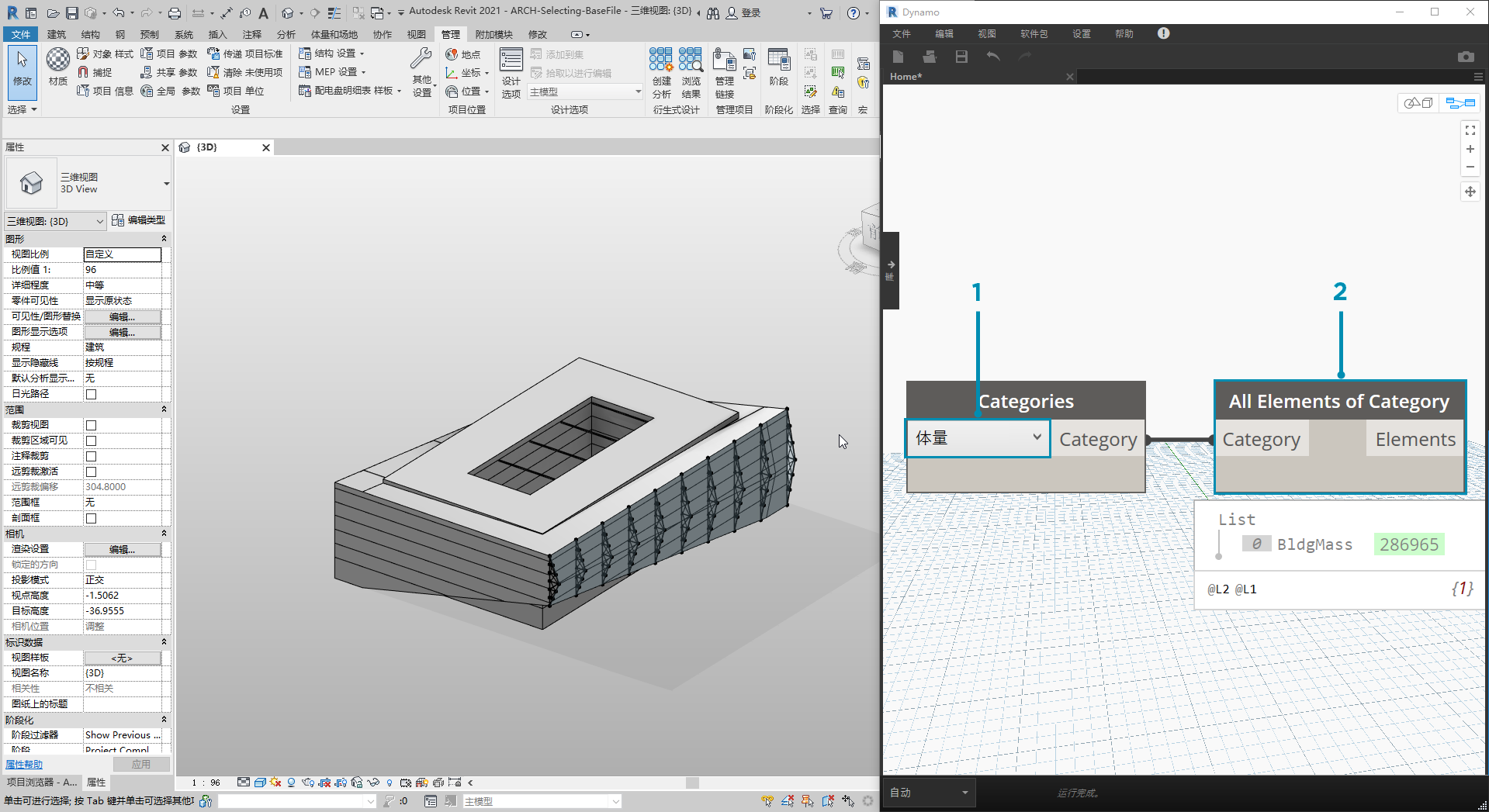The height and width of the screenshot is (812, 1489).
Task: Open the 文件 ribbon tab
Action: coord(21,34)
